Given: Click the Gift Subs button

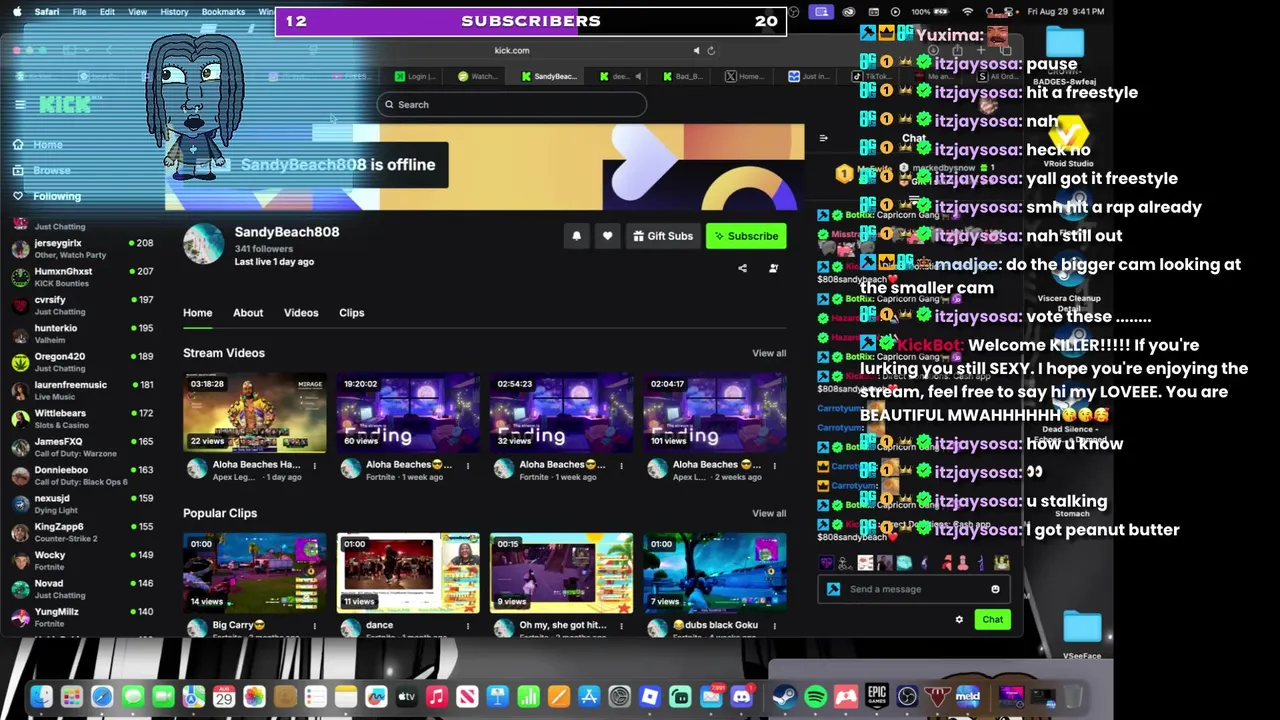Looking at the screenshot, I should coord(662,236).
